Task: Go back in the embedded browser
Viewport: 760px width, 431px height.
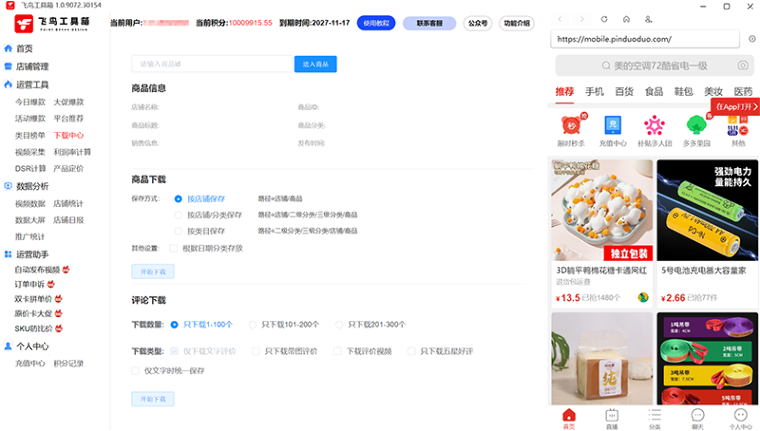Action: [x=560, y=19]
